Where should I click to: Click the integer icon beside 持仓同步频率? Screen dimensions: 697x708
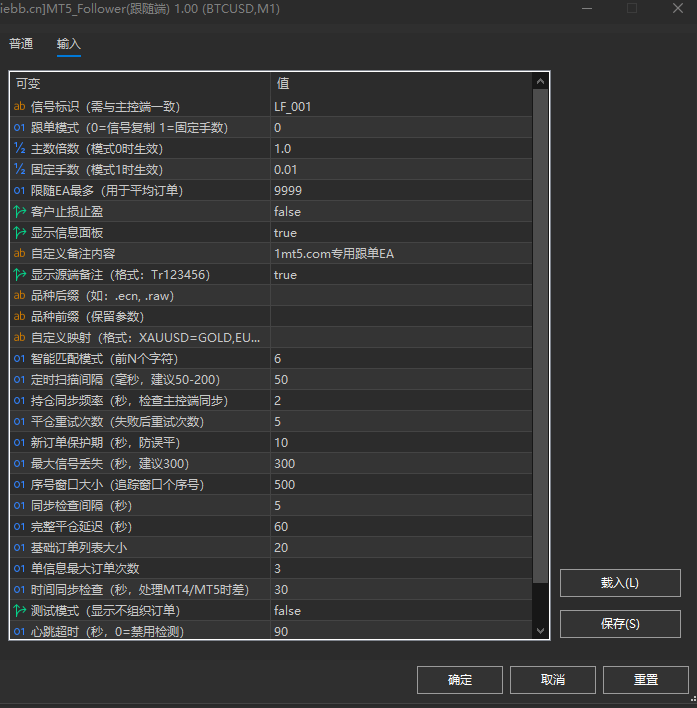(19, 401)
